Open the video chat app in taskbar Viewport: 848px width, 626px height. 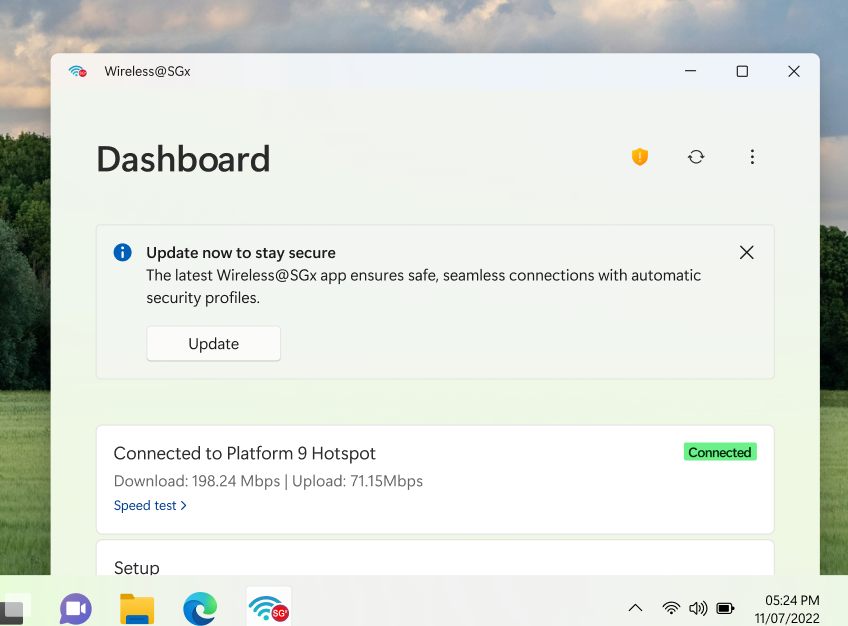(x=76, y=609)
